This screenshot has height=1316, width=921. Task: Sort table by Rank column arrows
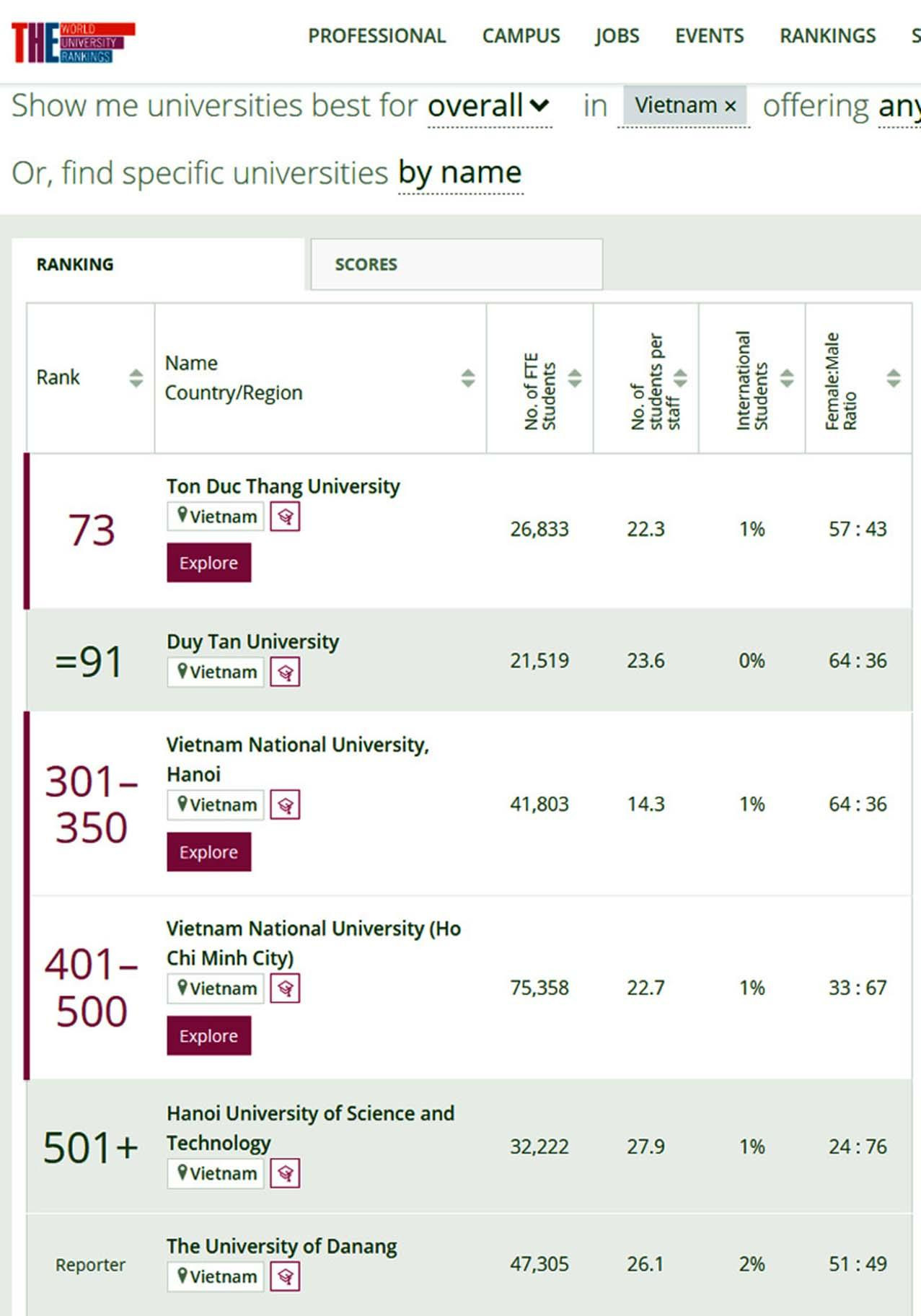click(x=136, y=378)
